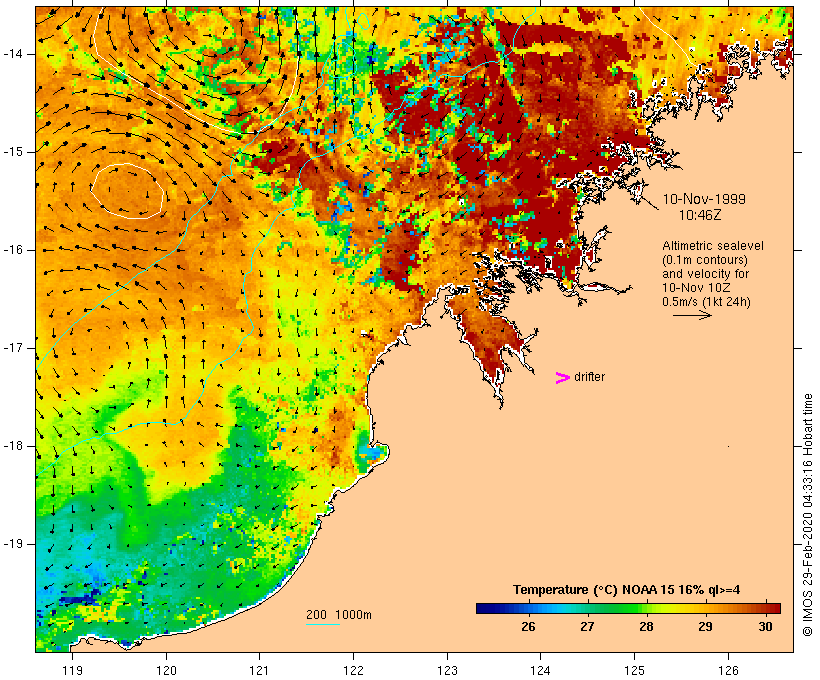Click the 'drifter' legend label
Screen dimensions: 820x680
coord(589,377)
